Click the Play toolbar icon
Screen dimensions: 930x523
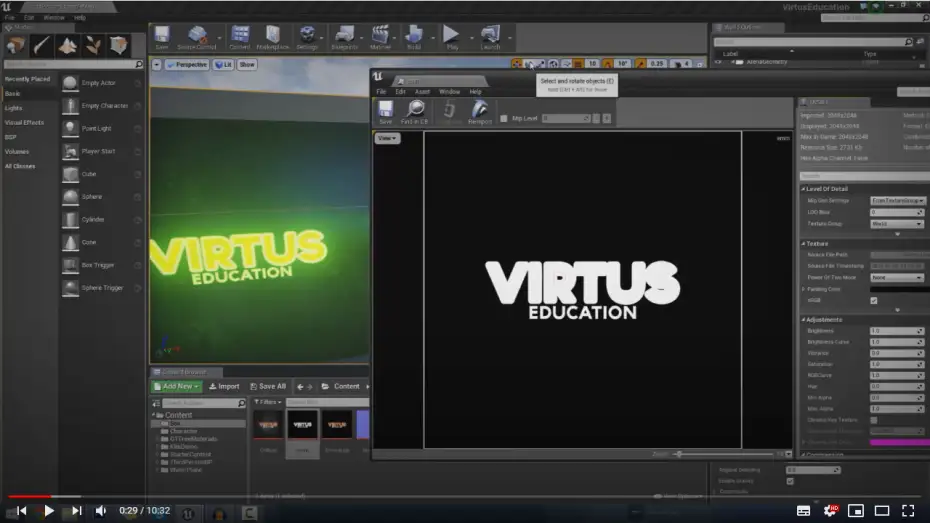coord(451,36)
